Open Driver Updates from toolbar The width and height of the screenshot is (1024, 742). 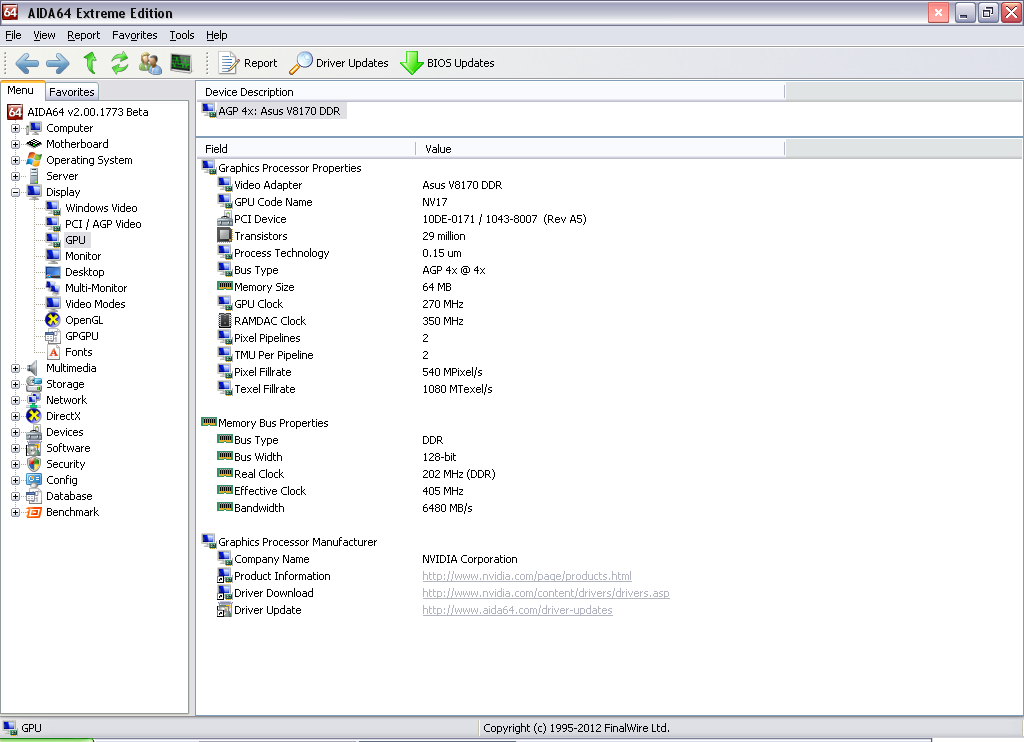click(339, 63)
